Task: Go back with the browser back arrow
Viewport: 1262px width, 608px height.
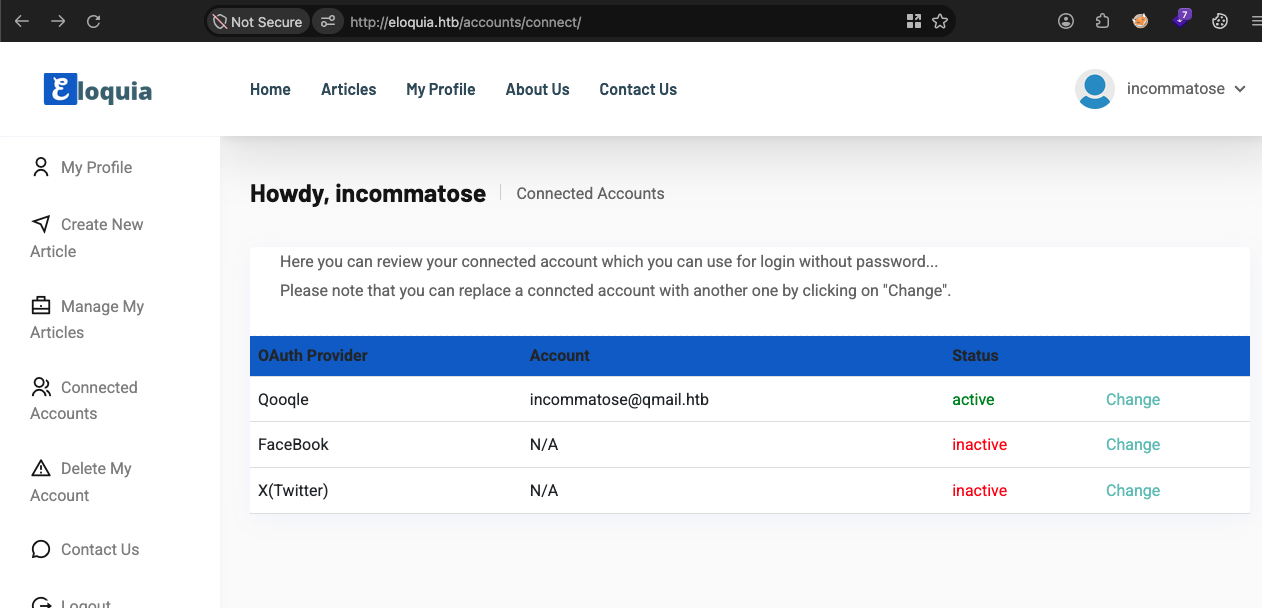Action: (x=21, y=21)
